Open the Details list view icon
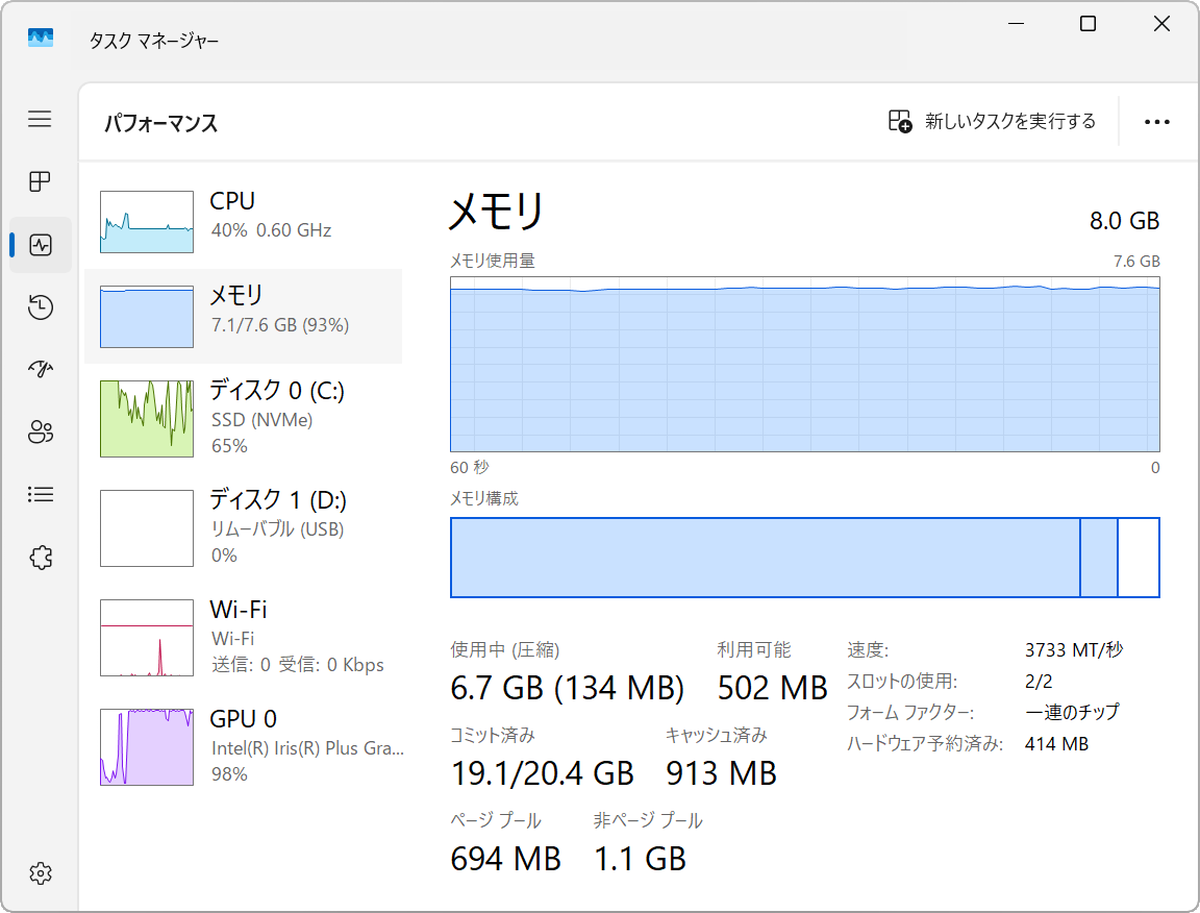 (x=40, y=494)
